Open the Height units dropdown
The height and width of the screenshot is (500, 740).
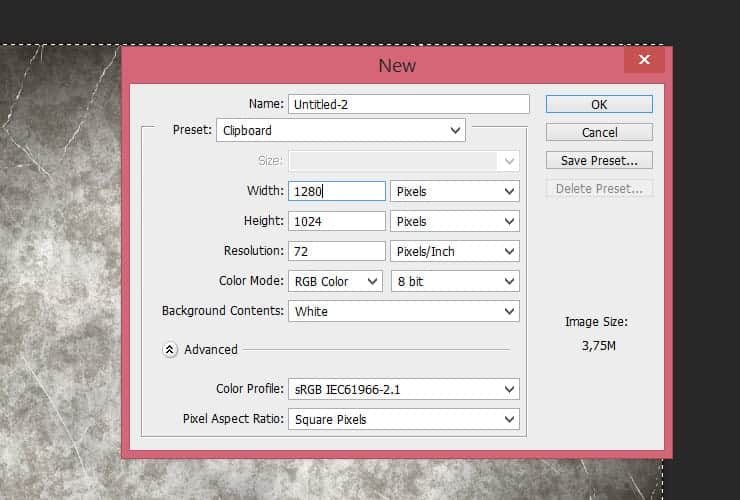[455, 221]
